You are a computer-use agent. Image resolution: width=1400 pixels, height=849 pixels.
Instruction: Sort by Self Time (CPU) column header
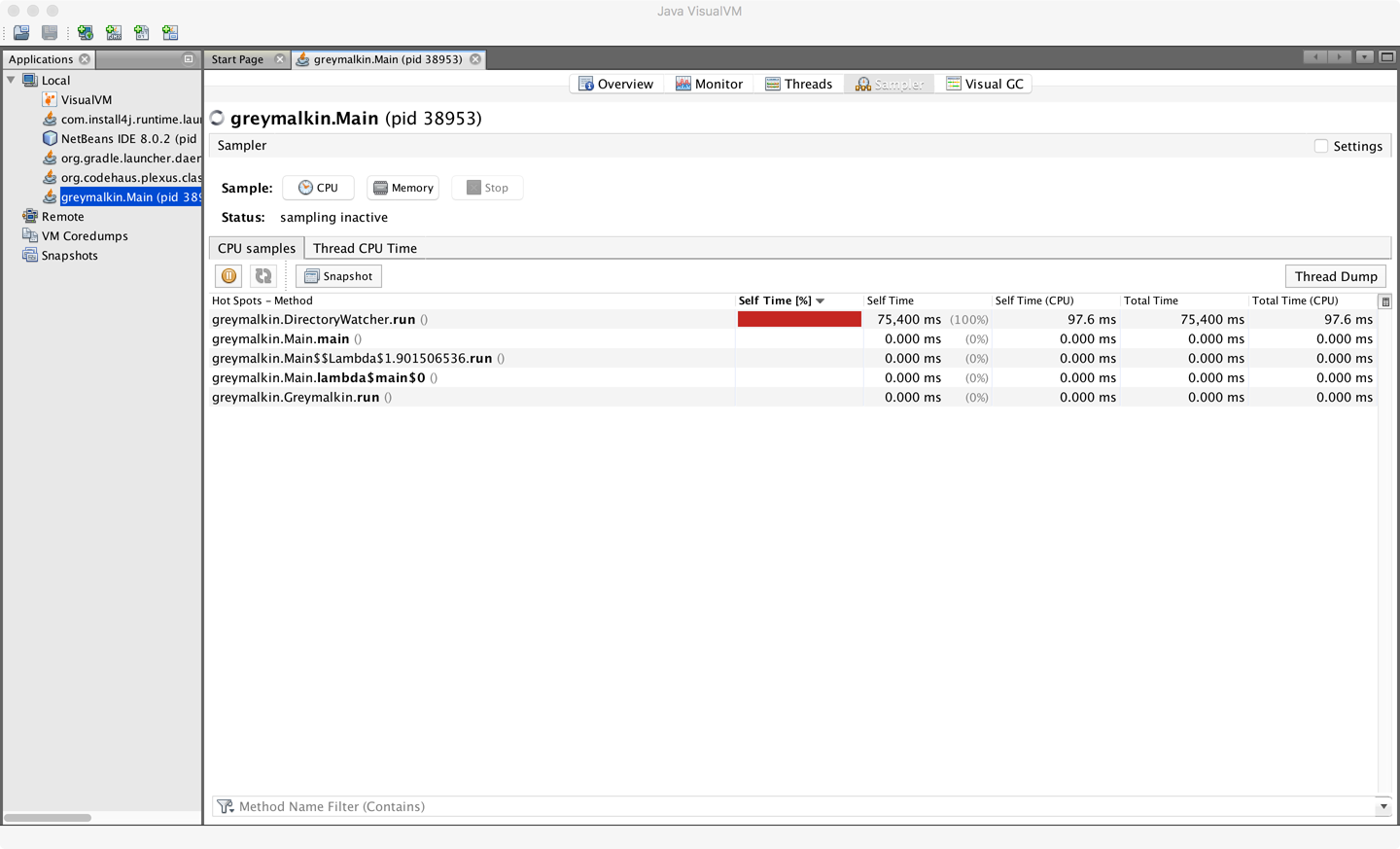point(1056,301)
